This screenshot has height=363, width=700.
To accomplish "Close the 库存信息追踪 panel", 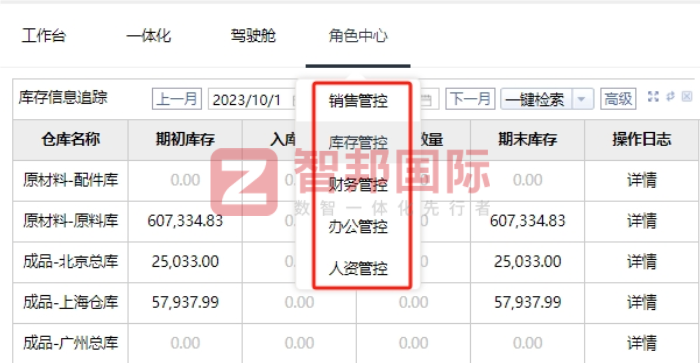I will pyautogui.click(x=687, y=96).
